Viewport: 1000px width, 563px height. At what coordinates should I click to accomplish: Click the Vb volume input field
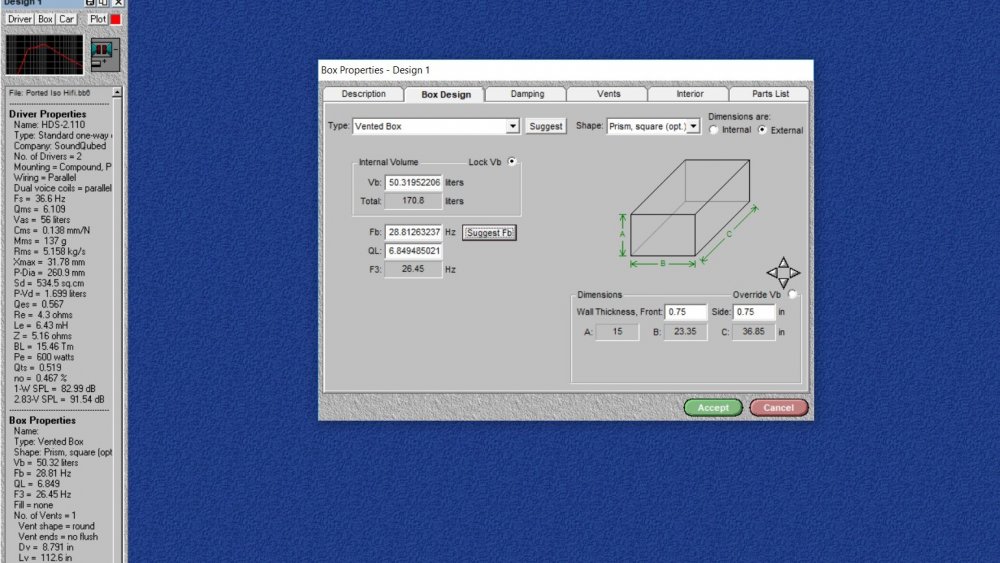[413, 182]
